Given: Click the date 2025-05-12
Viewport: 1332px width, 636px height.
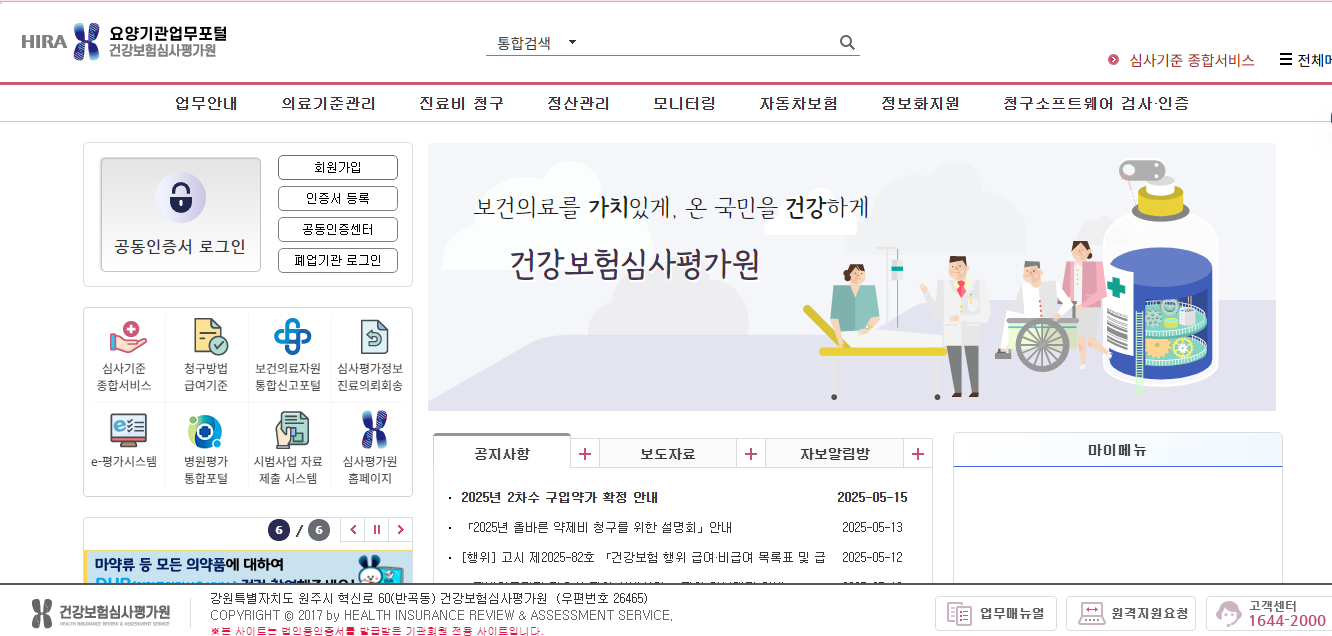Looking at the screenshot, I should (872, 557).
